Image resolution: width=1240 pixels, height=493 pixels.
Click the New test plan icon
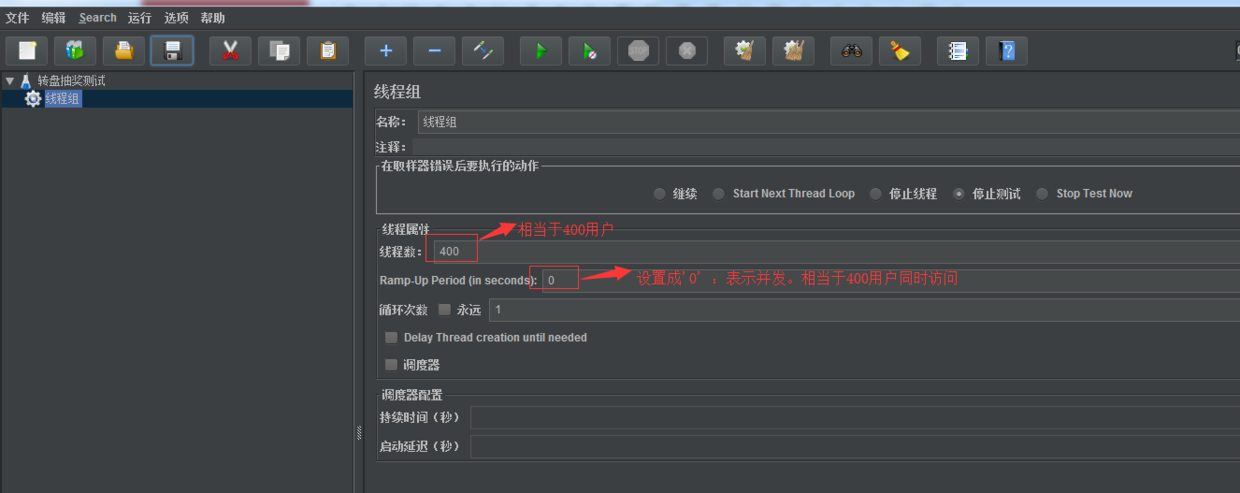[26, 51]
